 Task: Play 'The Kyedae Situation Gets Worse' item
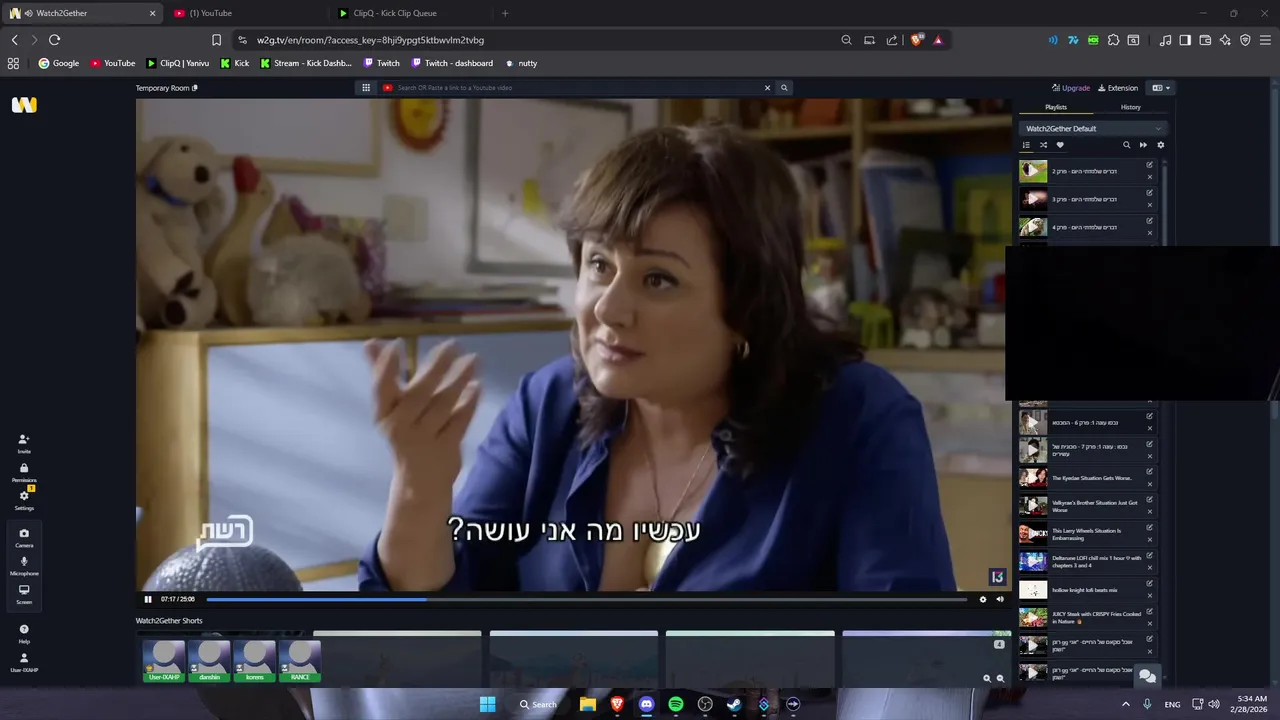[x=1033, y=478]
